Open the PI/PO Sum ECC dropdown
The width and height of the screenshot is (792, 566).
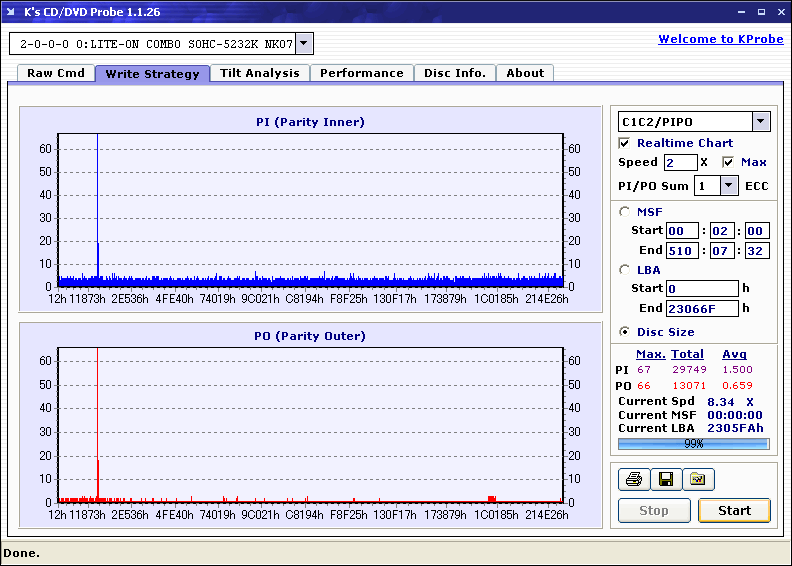click(728, 185)
